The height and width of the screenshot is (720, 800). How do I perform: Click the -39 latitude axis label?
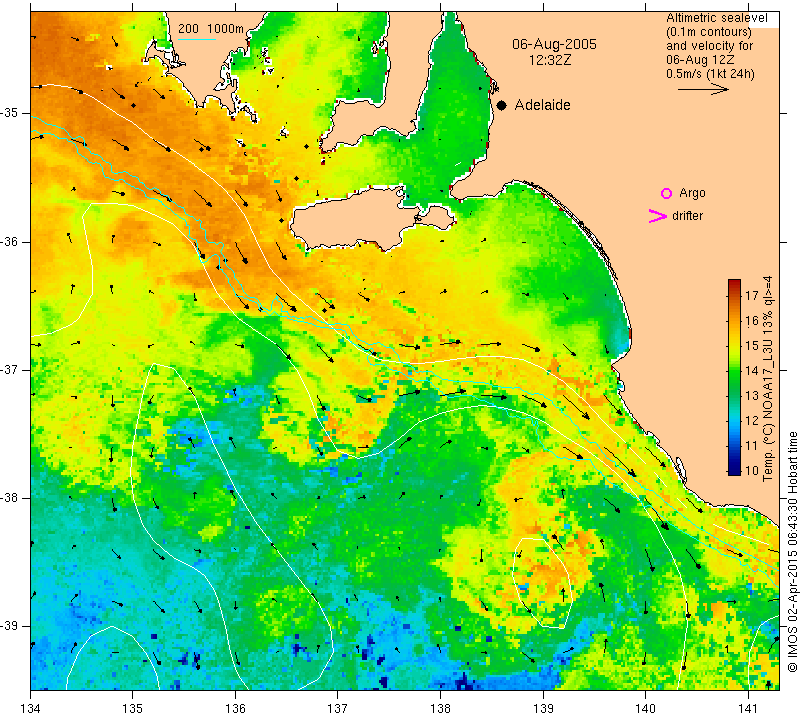pyautogui.click(x=10, y=626)
